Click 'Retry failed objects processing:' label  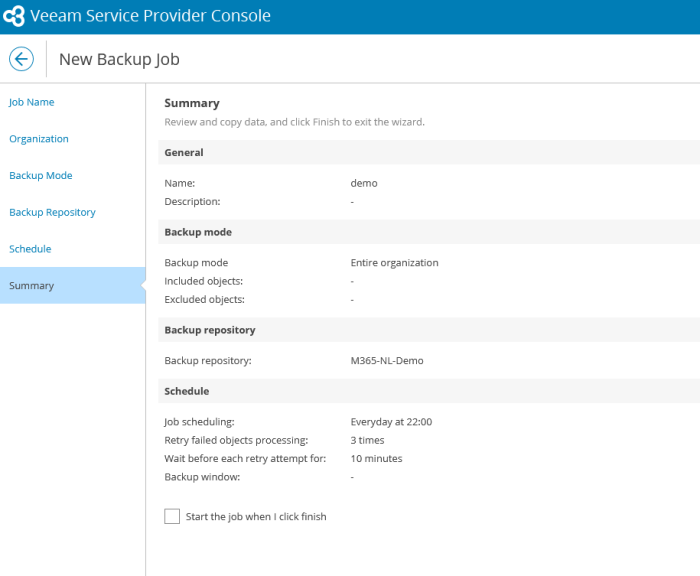coord(236,440)
